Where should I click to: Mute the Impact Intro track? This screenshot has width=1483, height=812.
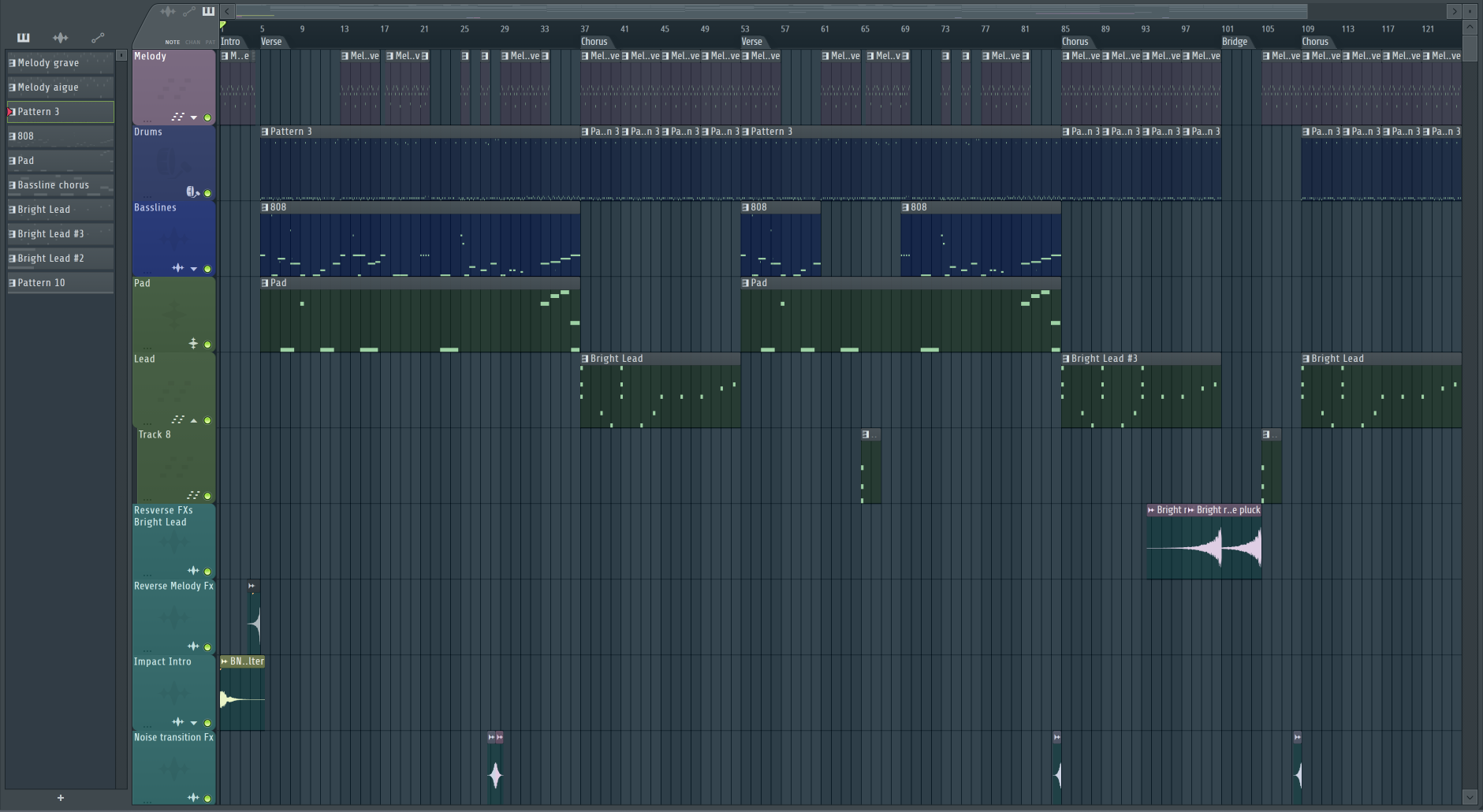pos(207,723)
